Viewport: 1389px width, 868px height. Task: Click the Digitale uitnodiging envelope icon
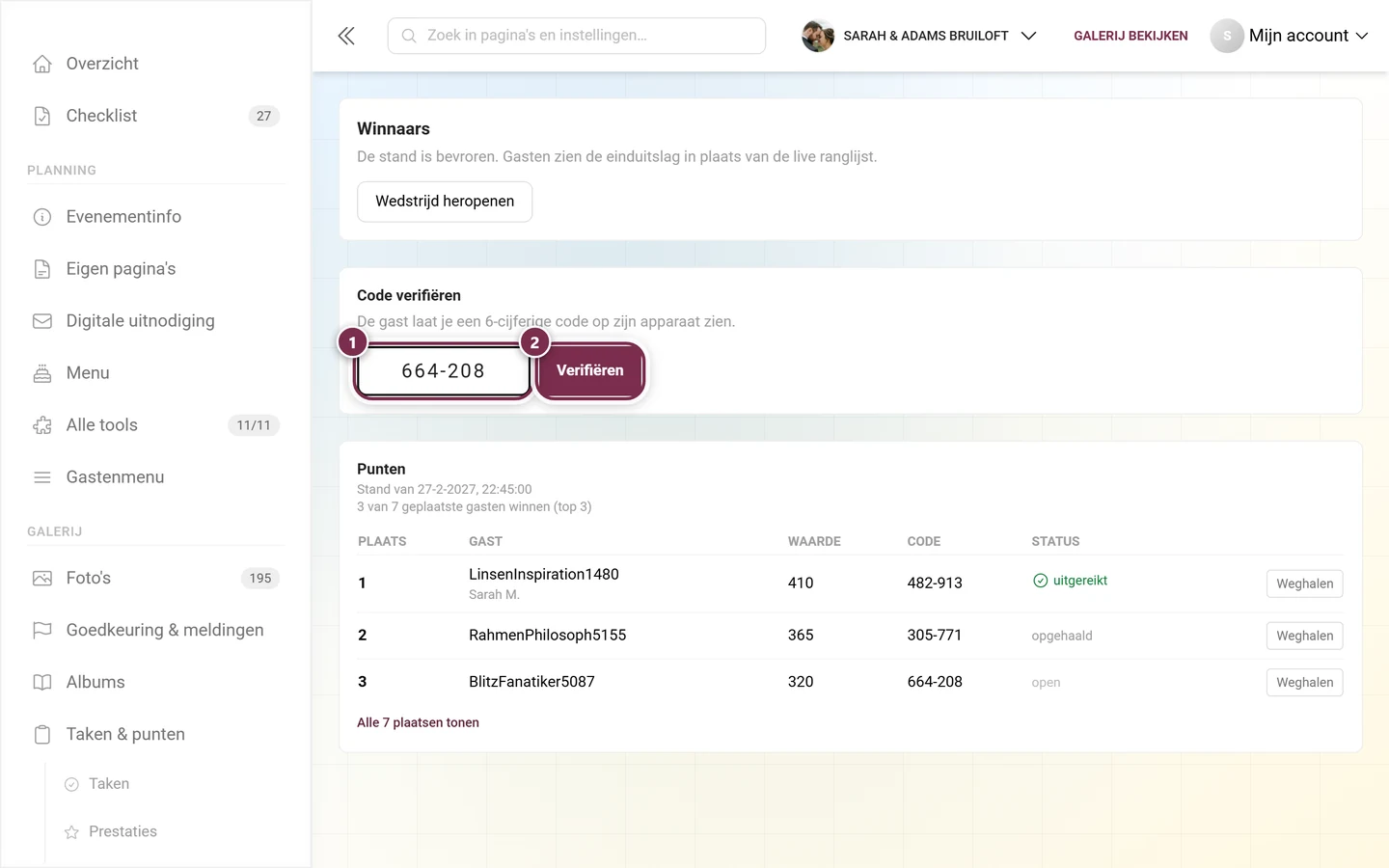pyautogui.click(x=42, y=321)
